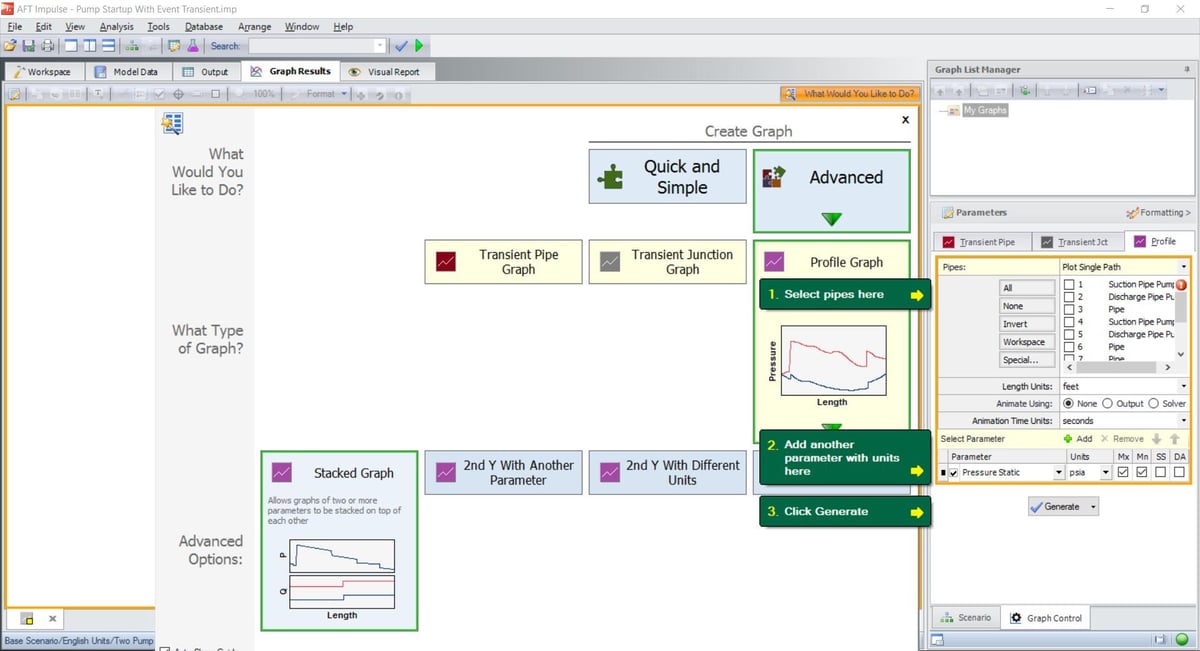Viewport: 1200px width, 651px height.
Task: Switch to the Visual Report tab
Action: tap(388, 71)
